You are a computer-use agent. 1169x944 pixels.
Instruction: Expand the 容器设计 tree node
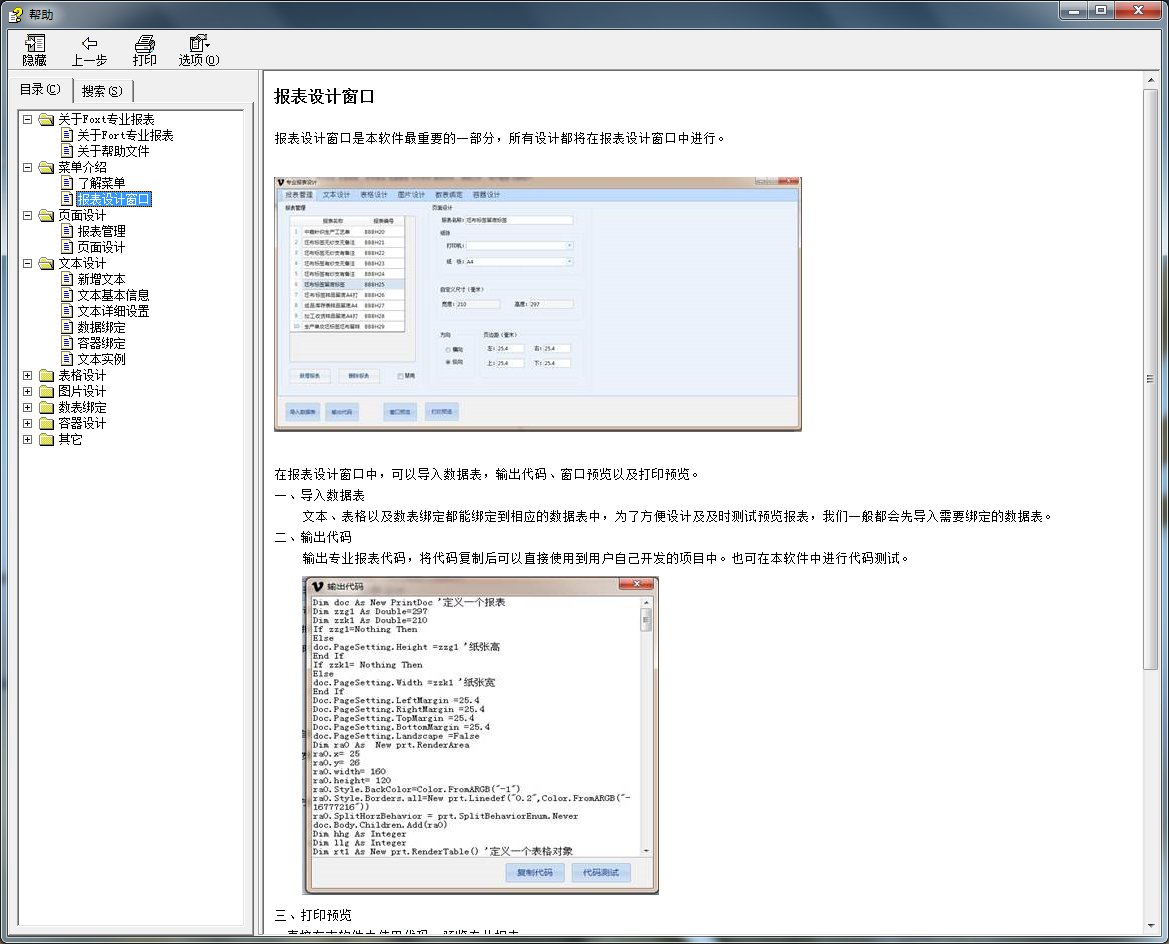coord(28,424)
